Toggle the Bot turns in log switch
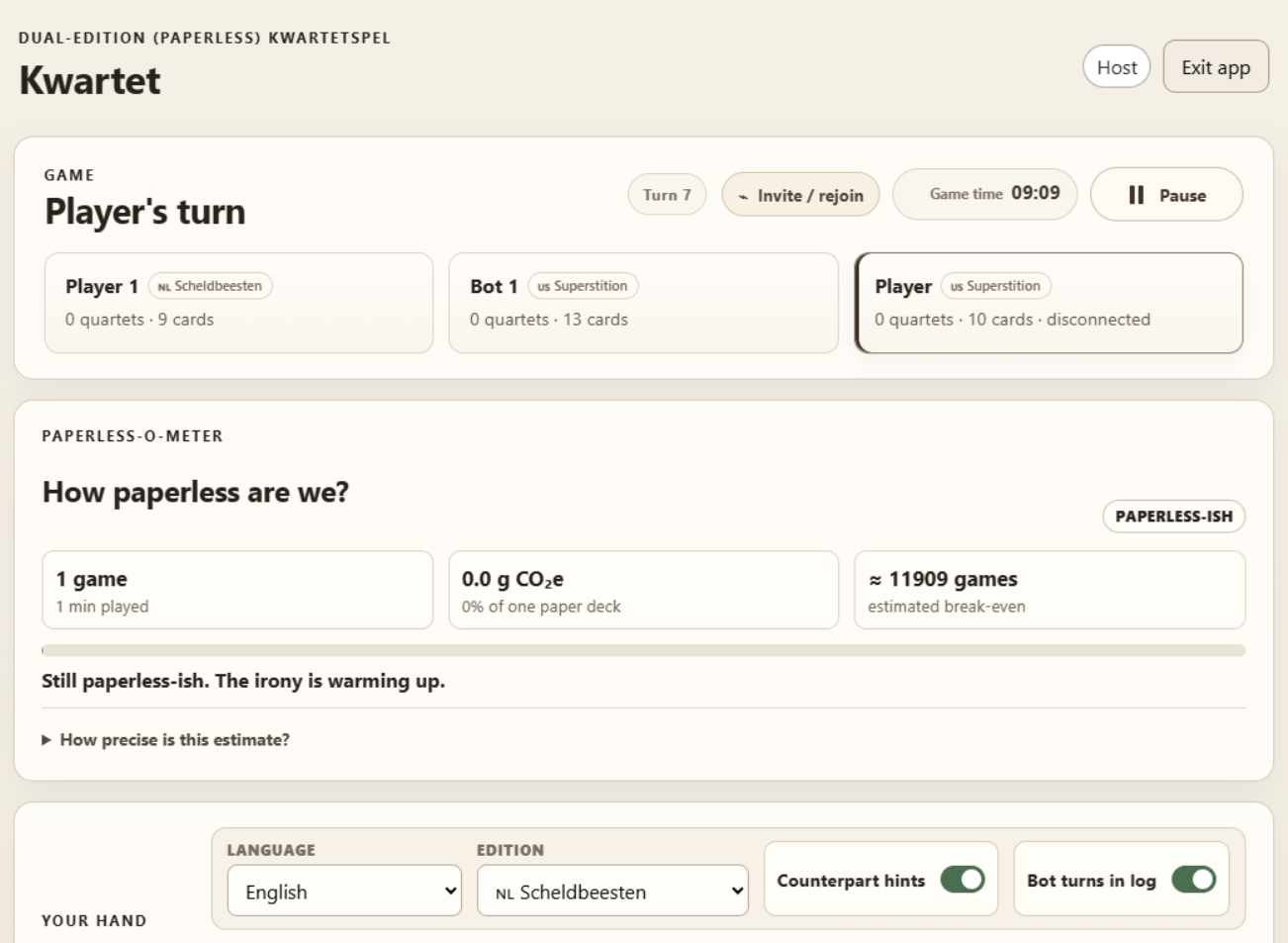 pyautogui.click(x=1194, y=880)
